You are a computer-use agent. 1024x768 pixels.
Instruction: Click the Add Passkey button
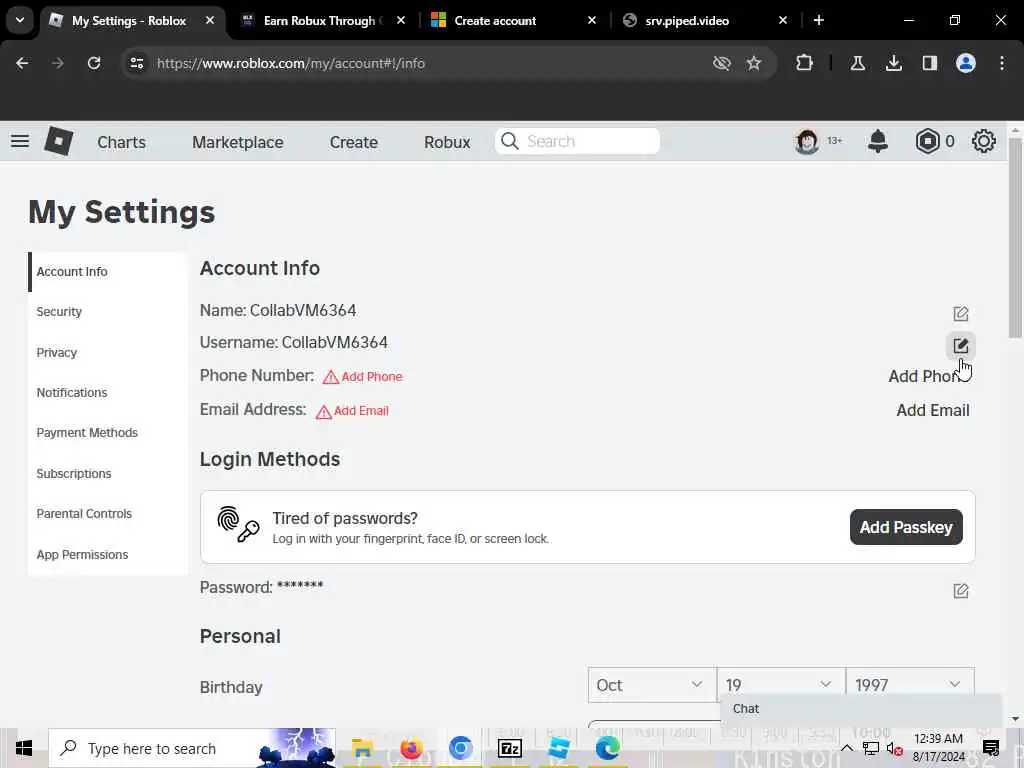[906, 527]
